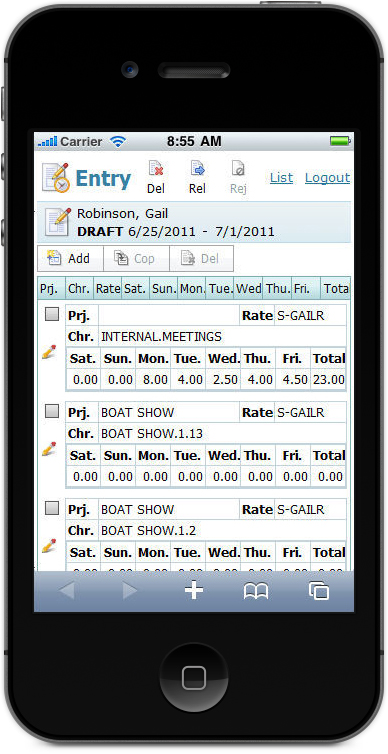Click the document icon beside Robinson, Gail
Viewport: 388px width, 754px height.
(x=58, y=222)
